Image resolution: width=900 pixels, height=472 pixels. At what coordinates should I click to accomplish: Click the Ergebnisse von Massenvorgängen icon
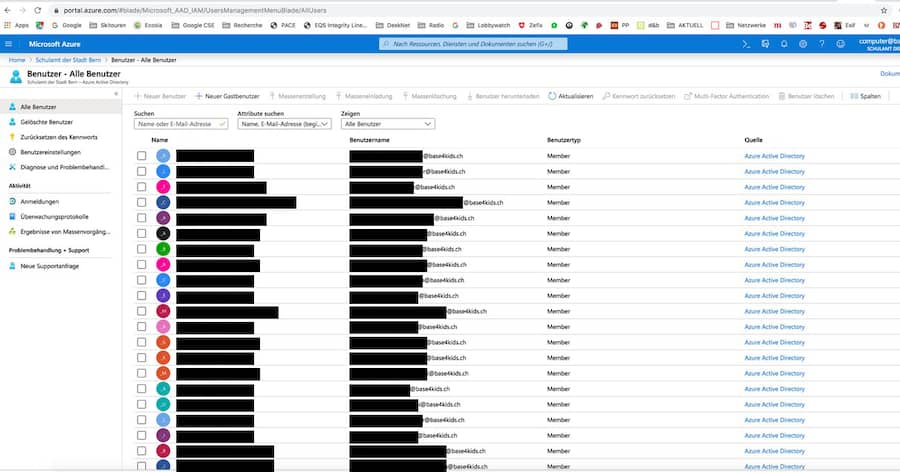(12, 232)
